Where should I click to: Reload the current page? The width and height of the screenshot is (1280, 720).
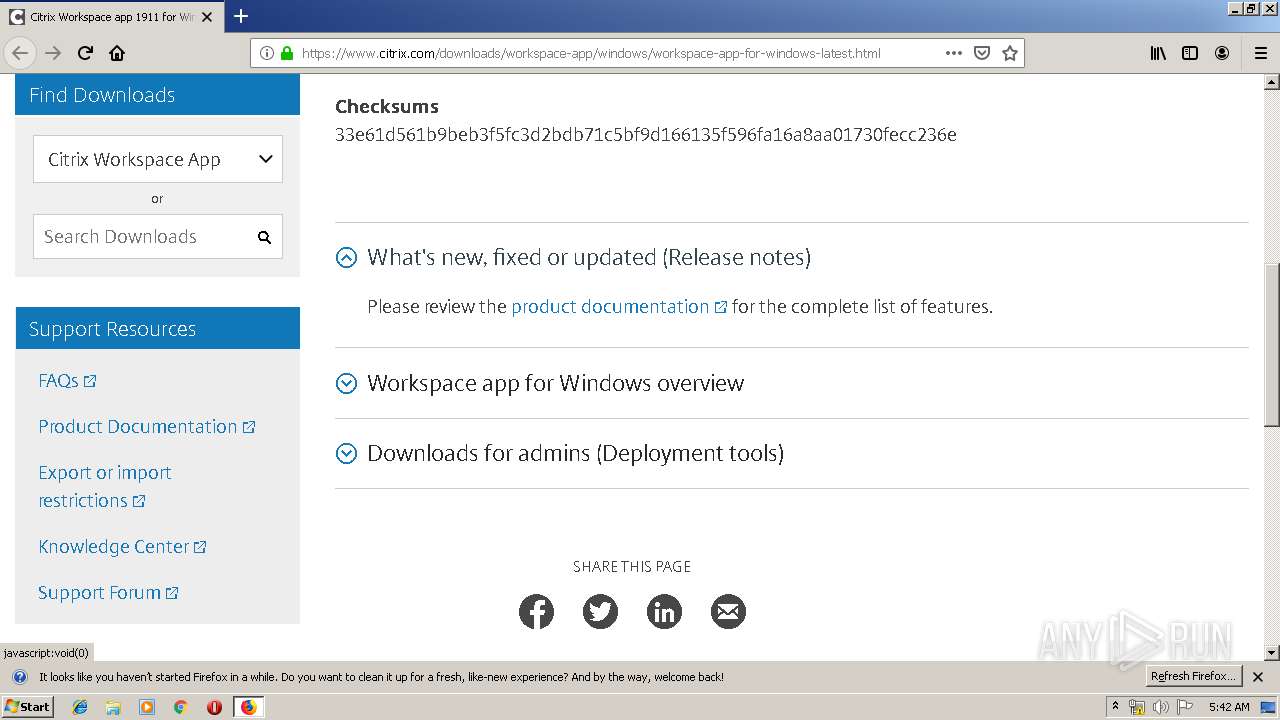pyautogui.click(x=85, y=53)
